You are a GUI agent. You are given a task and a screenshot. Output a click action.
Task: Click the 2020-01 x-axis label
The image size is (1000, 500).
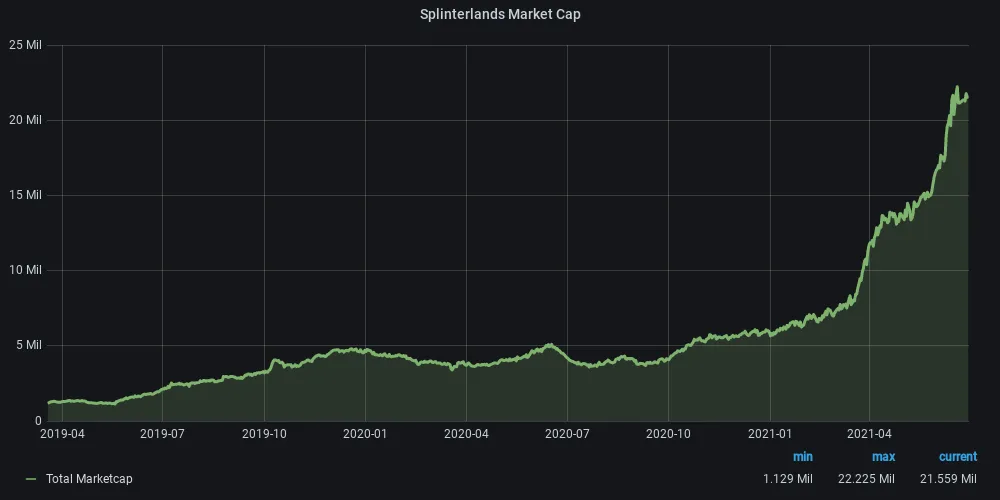click(365, 434)
